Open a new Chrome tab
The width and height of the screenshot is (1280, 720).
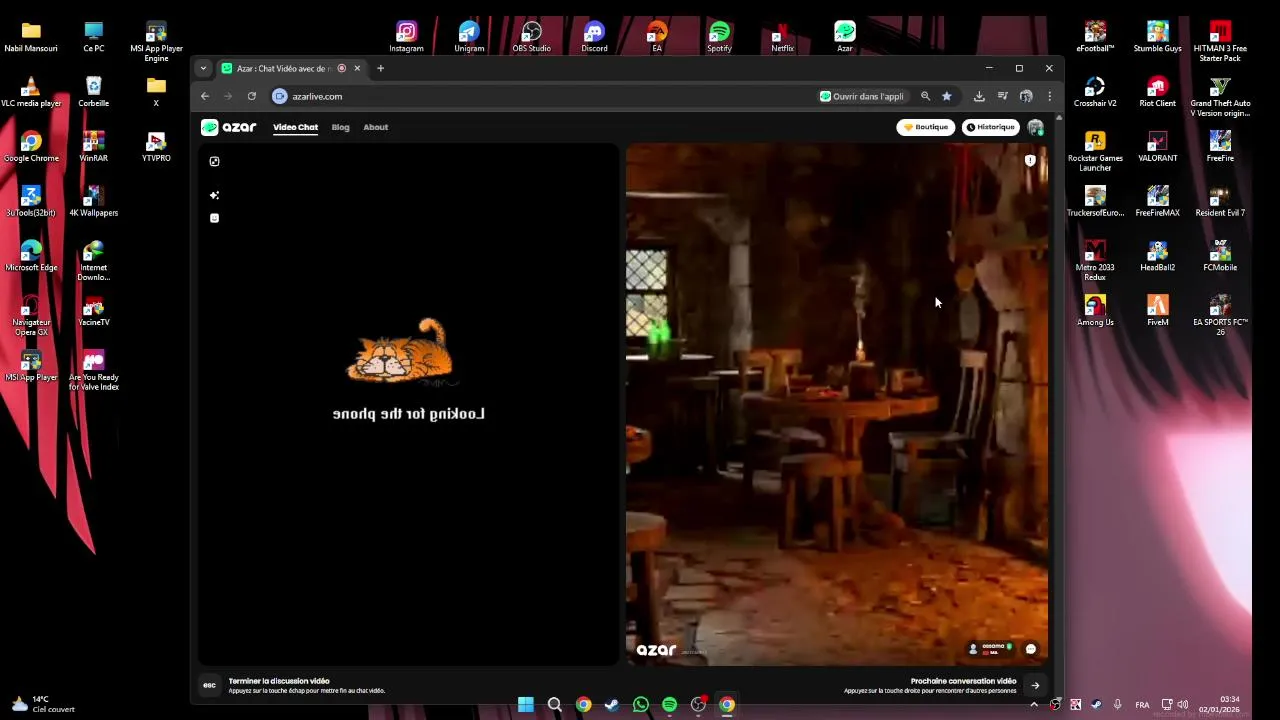point(380,68)
